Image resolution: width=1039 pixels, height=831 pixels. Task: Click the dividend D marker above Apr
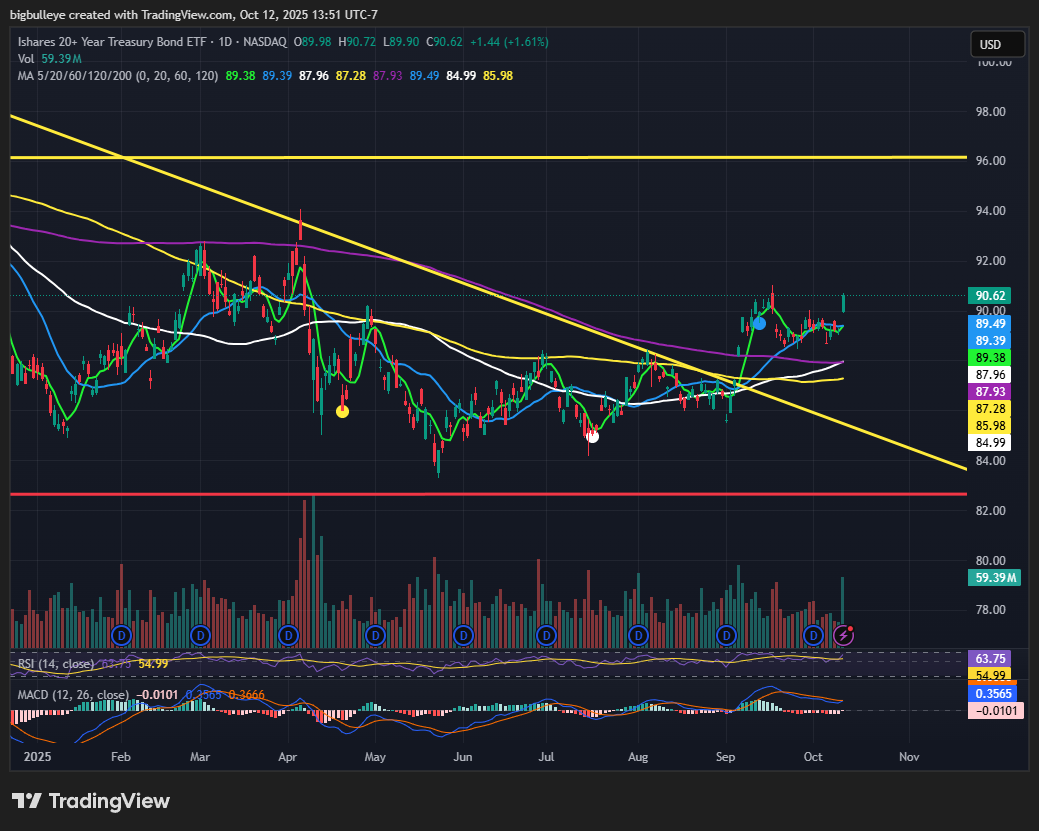tap(288, 636)
